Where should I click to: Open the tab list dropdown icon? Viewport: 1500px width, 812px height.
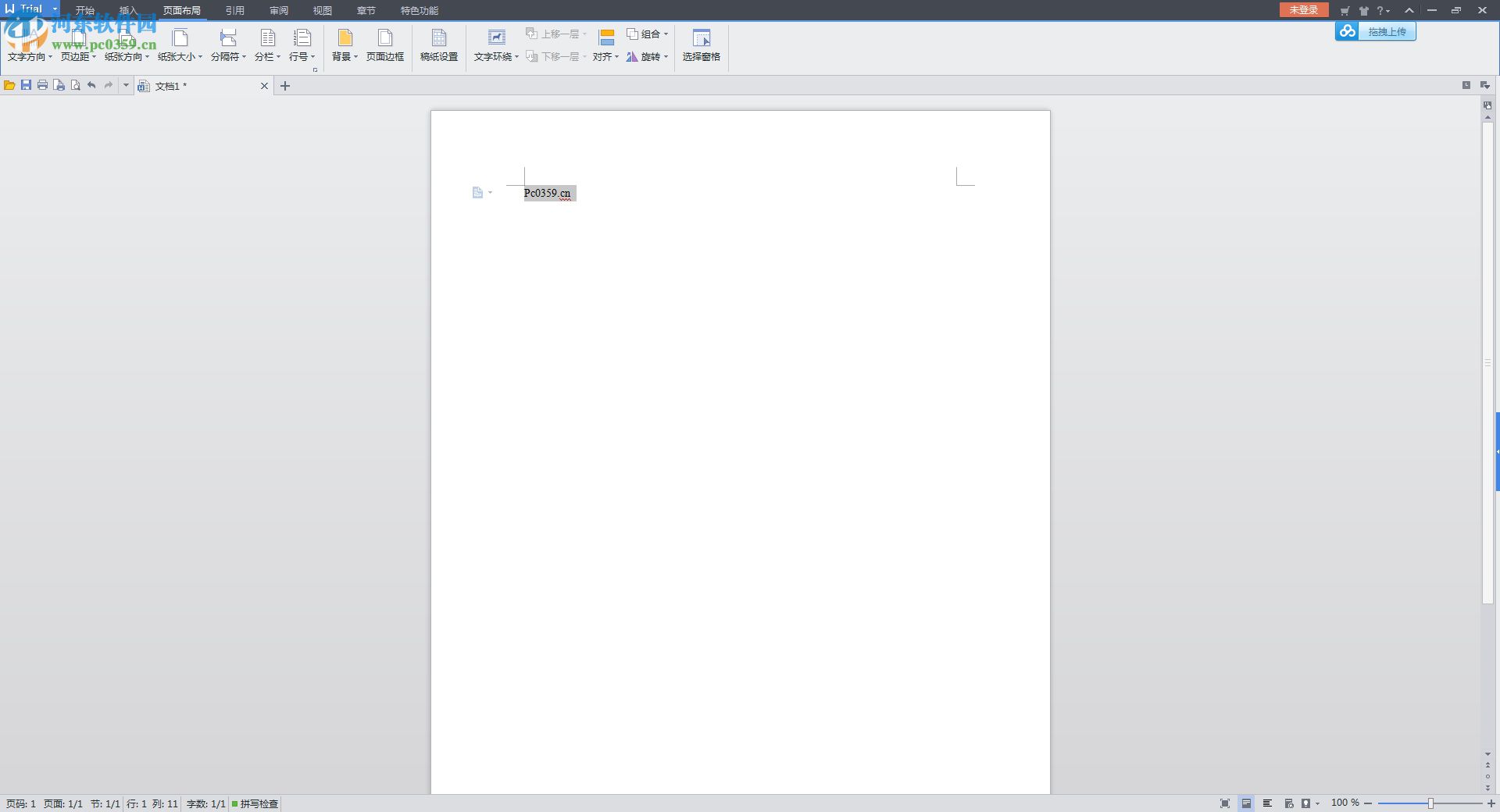coord(1485,85)
